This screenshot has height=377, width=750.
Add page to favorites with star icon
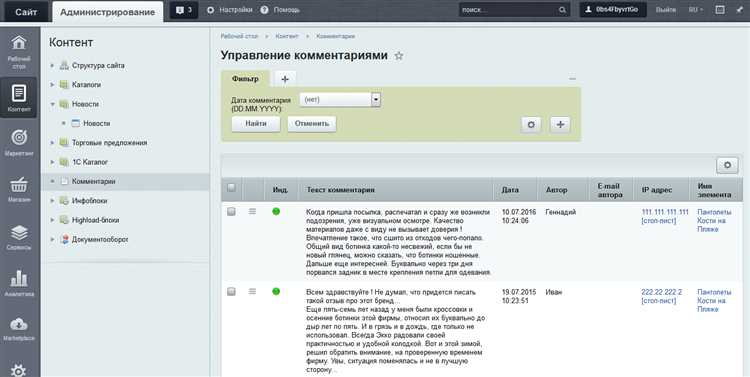[398, 56]
